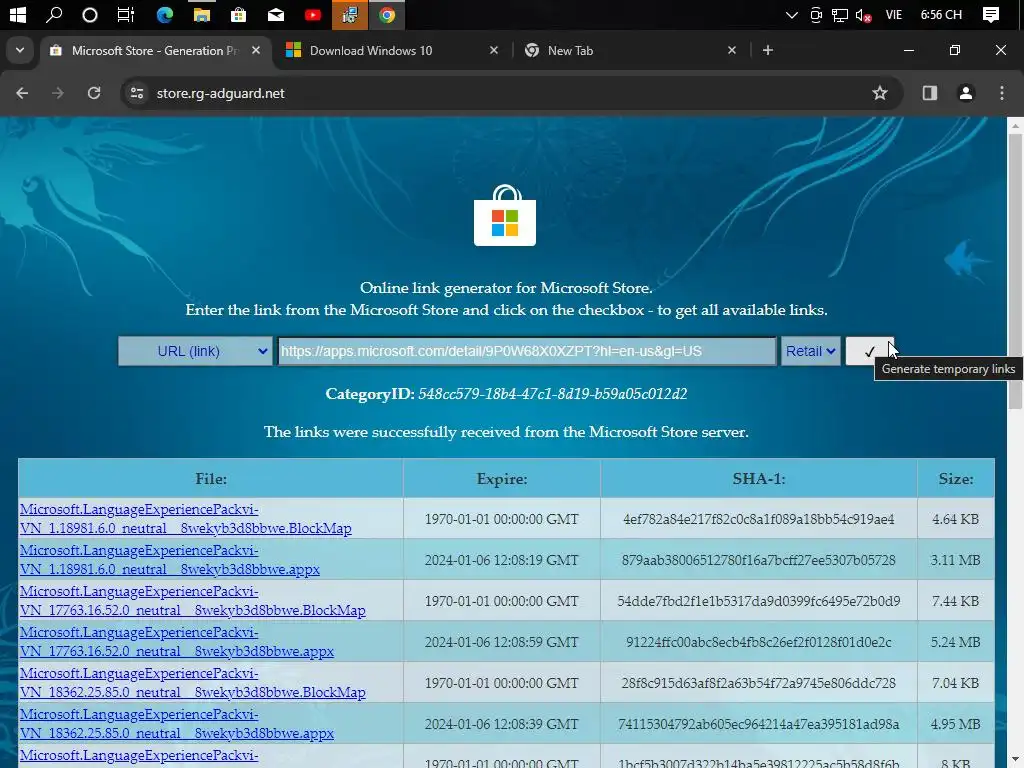Show hidden tray icons chevron

(x=792, y=14)
